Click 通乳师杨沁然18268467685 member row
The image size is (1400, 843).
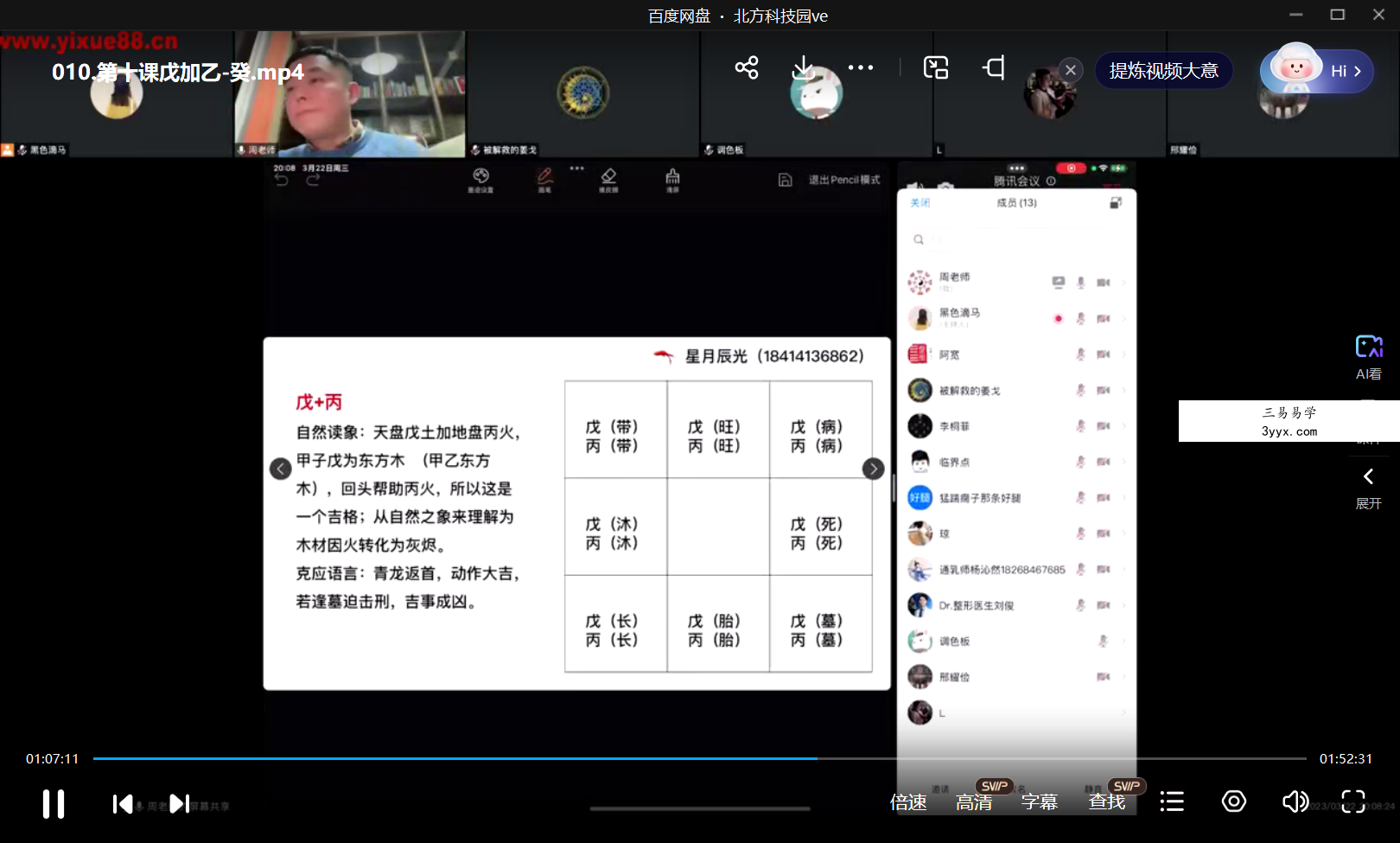pos(1016,569)
